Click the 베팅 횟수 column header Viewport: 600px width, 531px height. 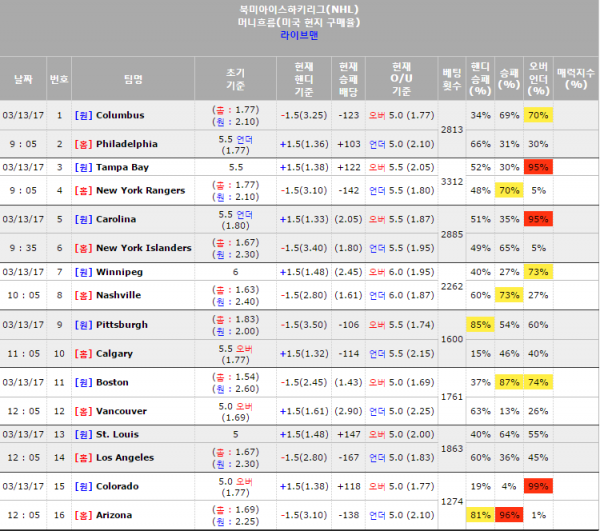pos(452,79)
